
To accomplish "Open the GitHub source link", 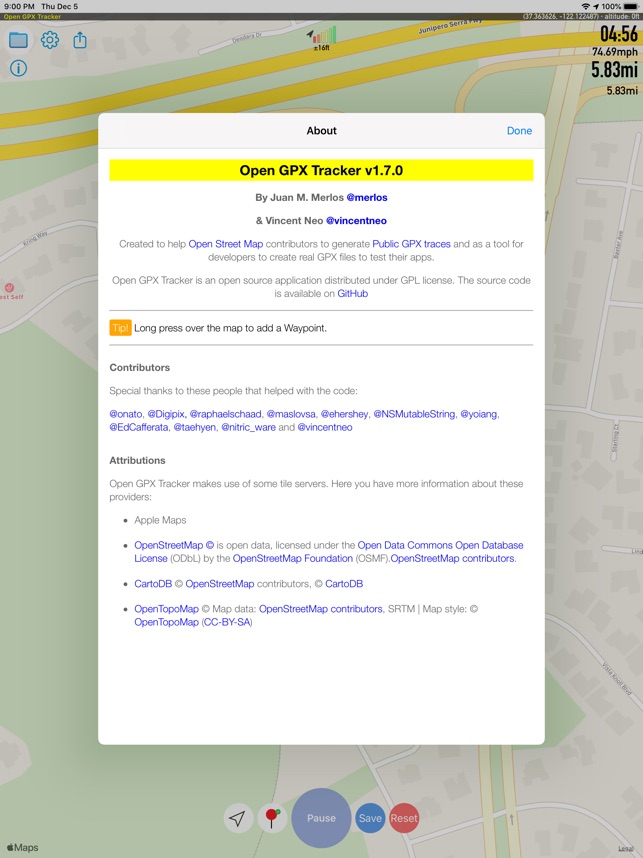I will (x=352, y=294).
